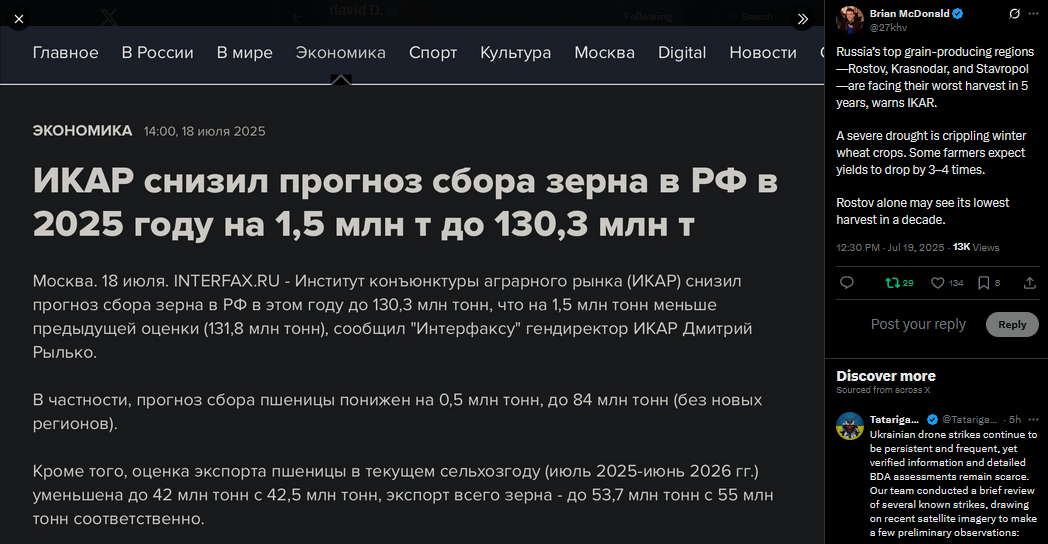The height and width of the screenshot is (544, 1048).
Task: Open Tatarigami's avatar in Discover more
Action: tap(849, 426)
